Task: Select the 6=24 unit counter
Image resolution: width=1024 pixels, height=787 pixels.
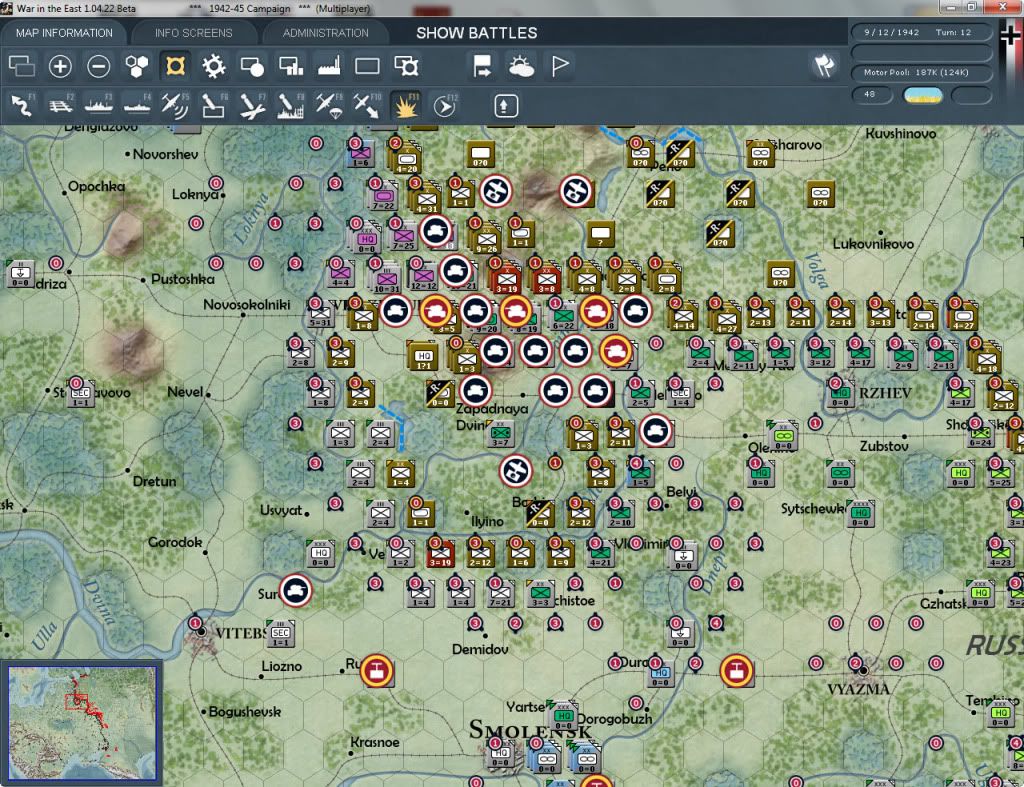Action: (980, 435)
